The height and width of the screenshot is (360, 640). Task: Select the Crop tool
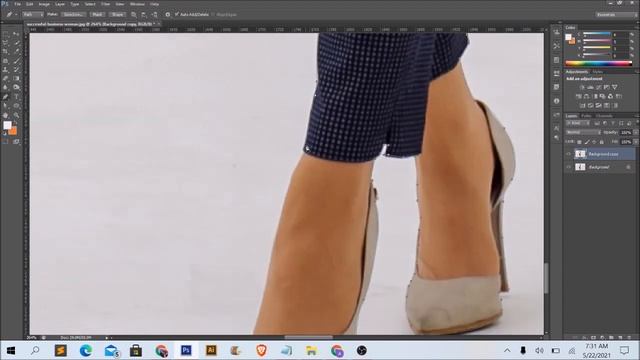coord(5,51)
